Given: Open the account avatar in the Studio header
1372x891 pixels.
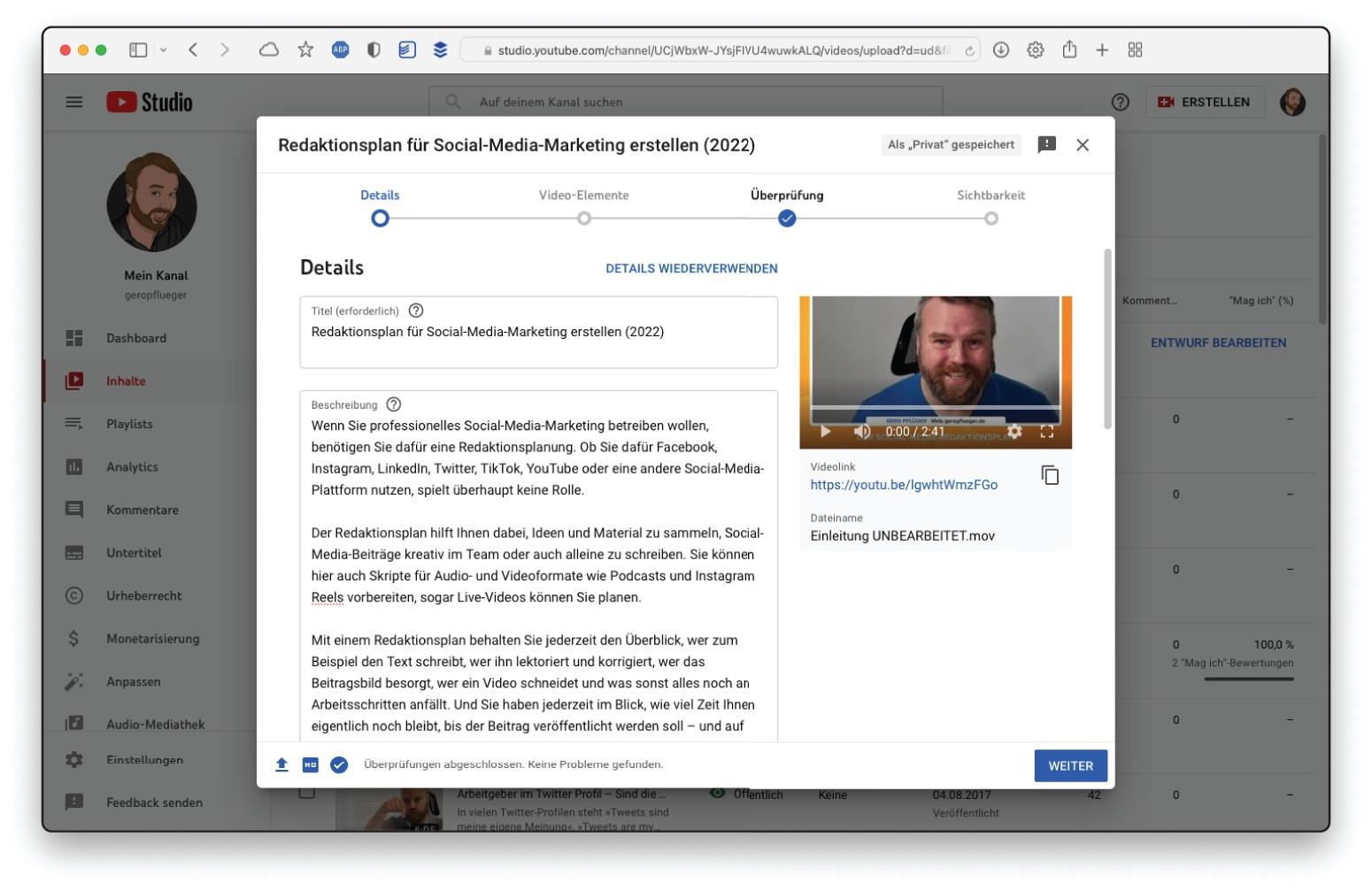Looking at the screenshot, I should point(1292,102).
